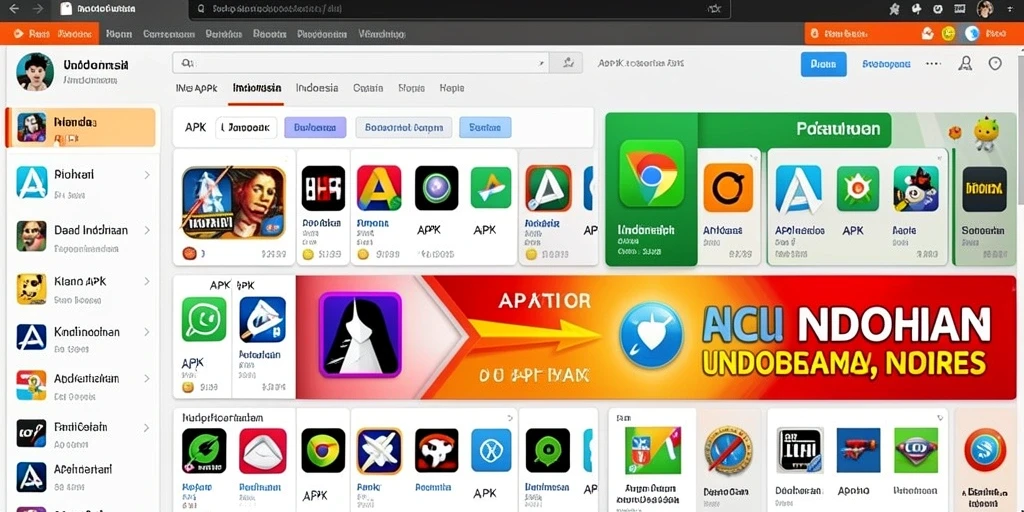Expand the FamliCsiain row chevron
The image size is (1024, 512).
click(x=147, y=428)
